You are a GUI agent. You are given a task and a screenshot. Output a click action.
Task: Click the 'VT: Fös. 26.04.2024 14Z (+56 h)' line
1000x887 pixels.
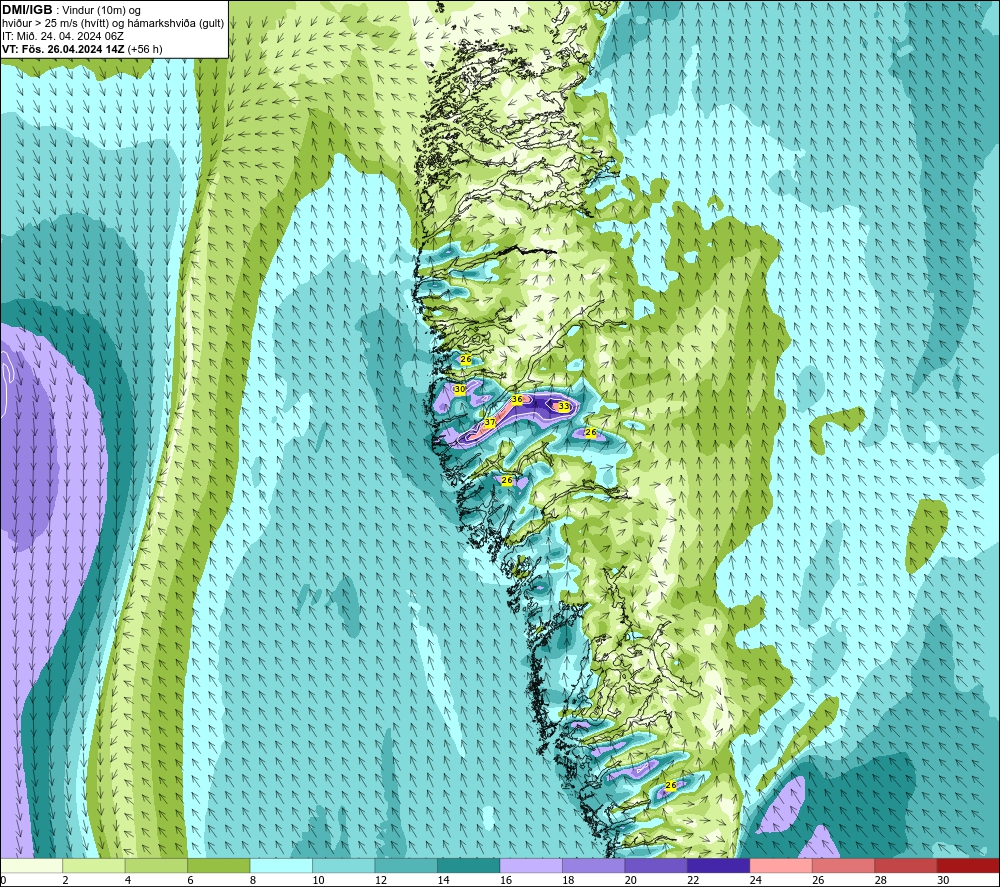[82, 49]
